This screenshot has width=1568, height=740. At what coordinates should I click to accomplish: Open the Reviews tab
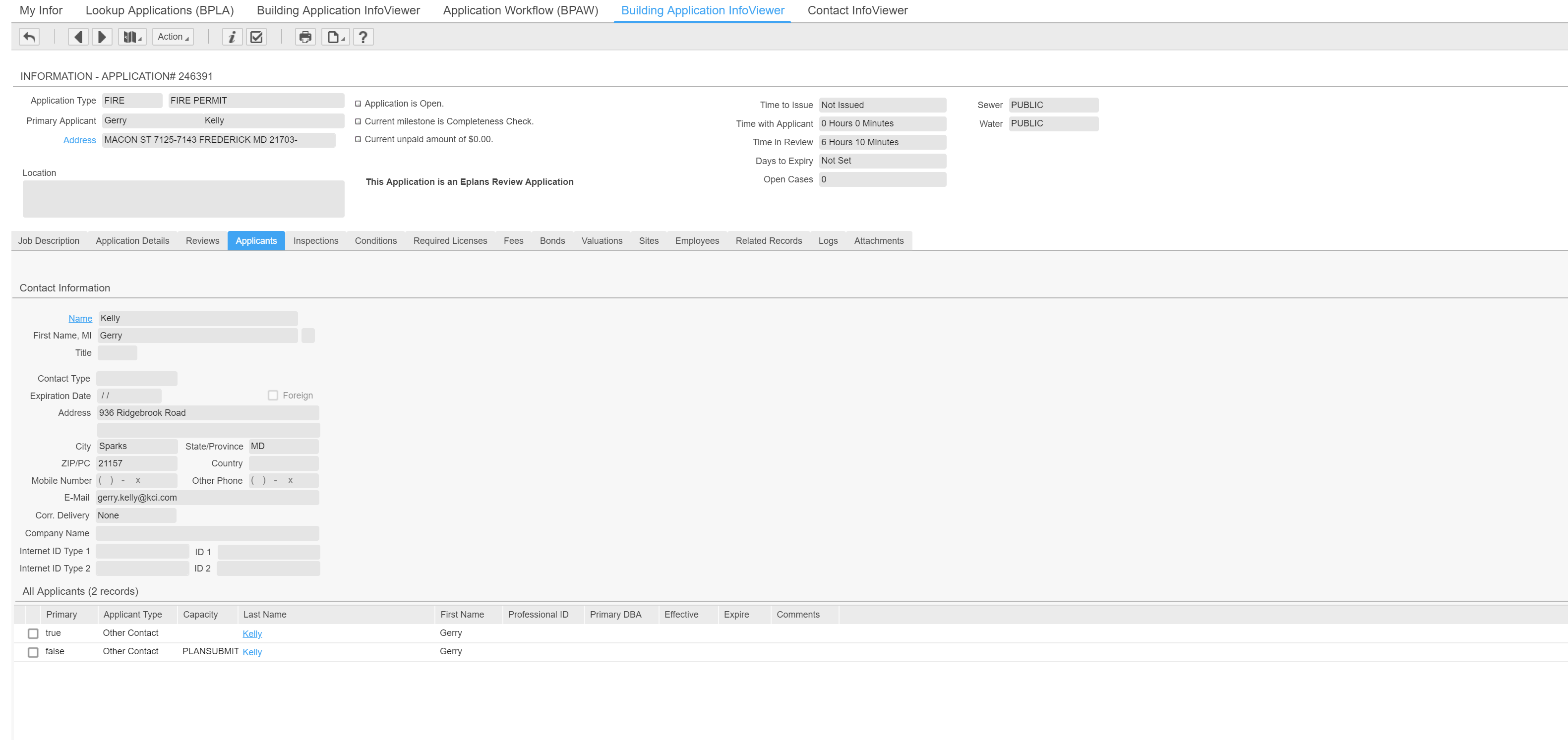tap(203, 241)
